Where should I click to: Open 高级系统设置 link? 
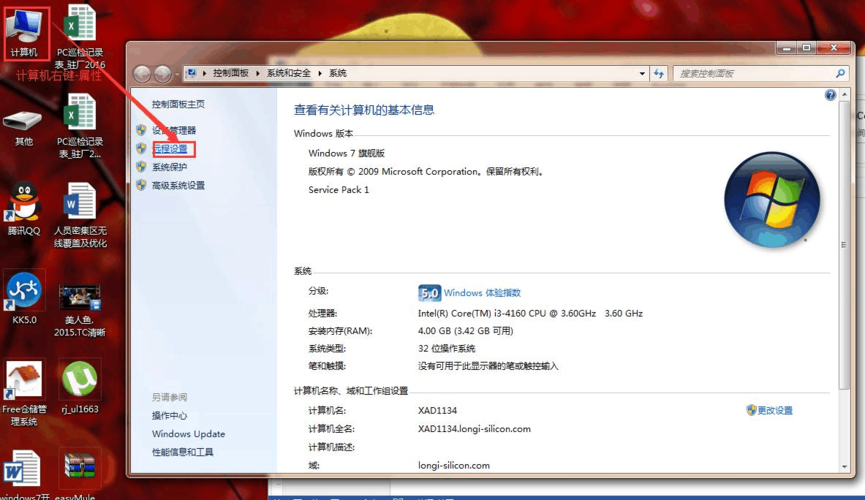tap(178, 185)
